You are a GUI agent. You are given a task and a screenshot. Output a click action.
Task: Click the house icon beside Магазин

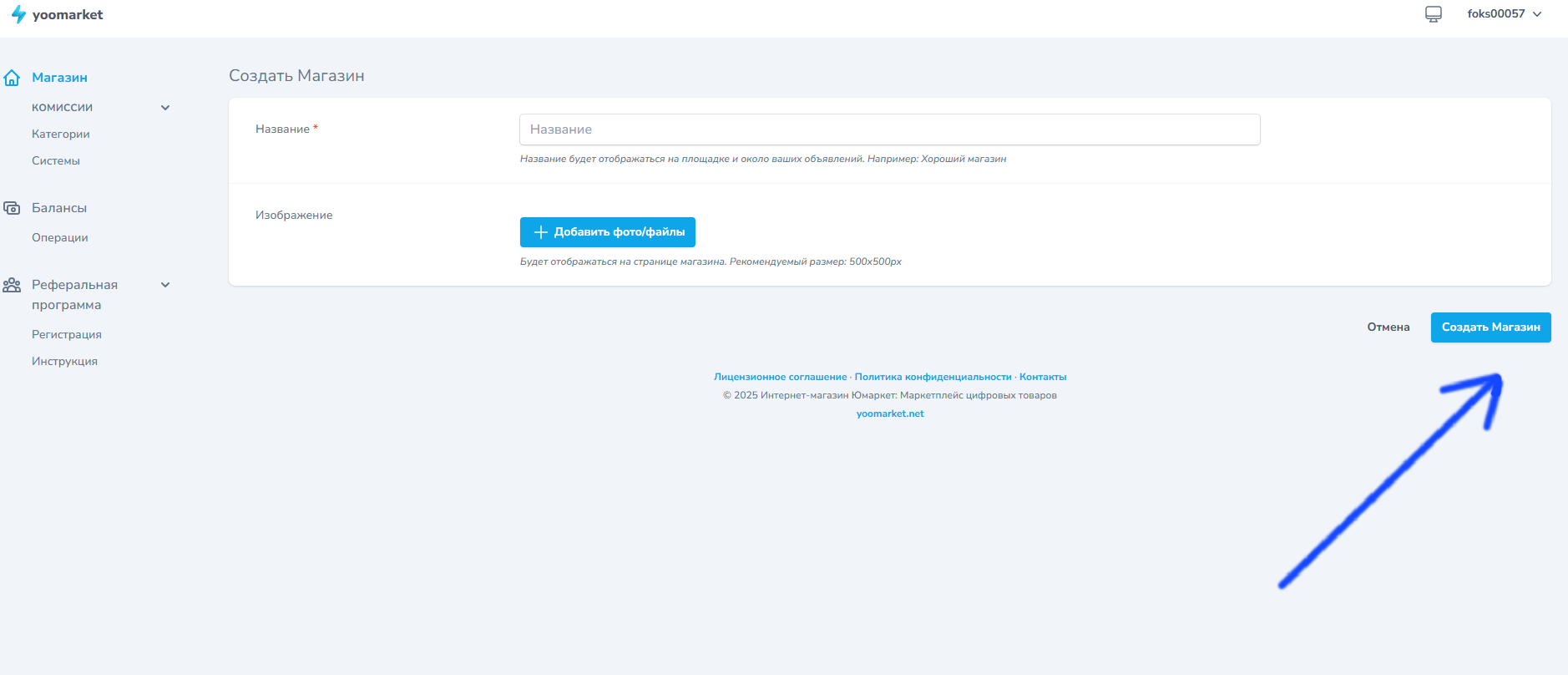(x=12, y=78)
